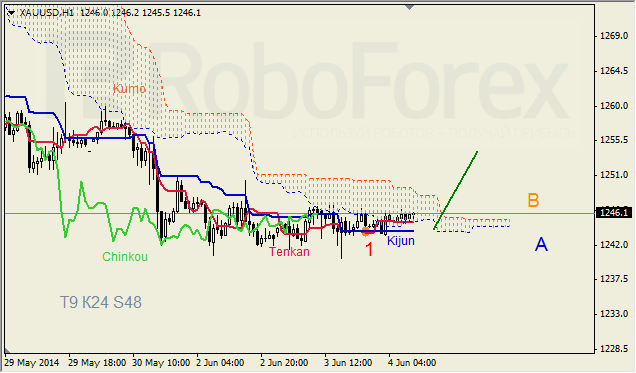Click the 29 May 18:00 time label
The height and width of the screenshot is (373, 636).
[97, 362]
